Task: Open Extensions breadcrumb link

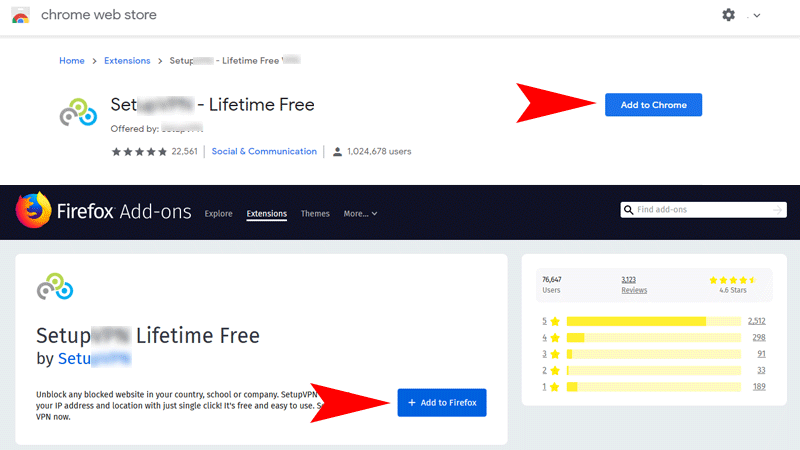Action: (x=127, y=61)
